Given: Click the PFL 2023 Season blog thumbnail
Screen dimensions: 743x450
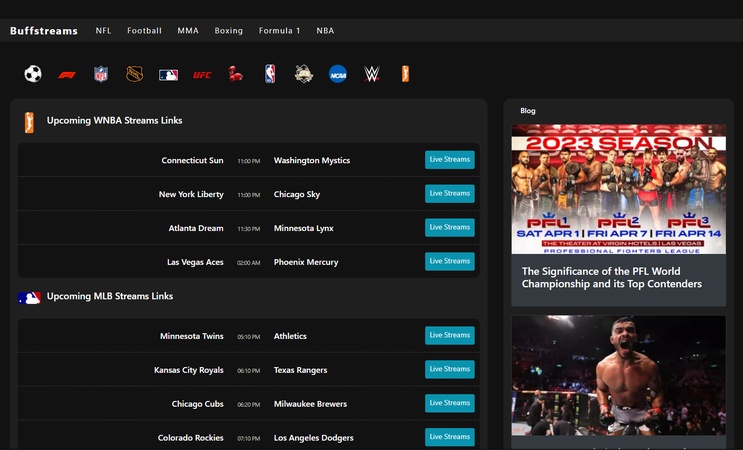Looking at the screenshot, I should pyautogui.click(x=618, y=189).
